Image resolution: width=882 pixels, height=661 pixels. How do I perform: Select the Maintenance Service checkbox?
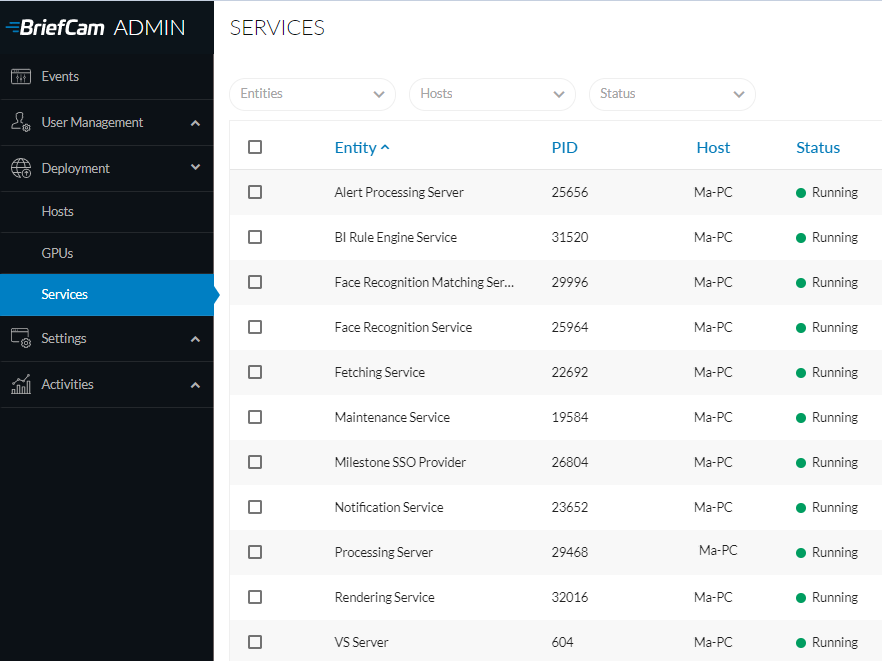(255, 417)
